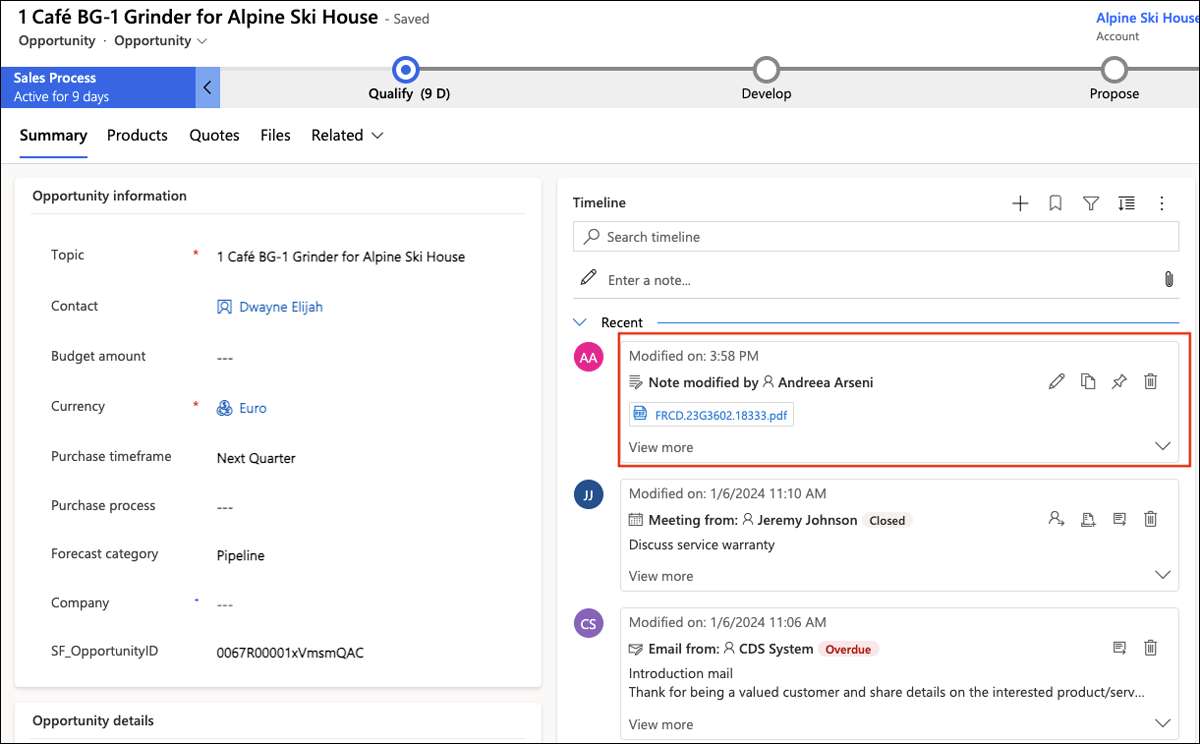Viewport: 1200px width, 744px height.
Task: Collapse the Recent timeline section
Action: [x=579, y=322]
